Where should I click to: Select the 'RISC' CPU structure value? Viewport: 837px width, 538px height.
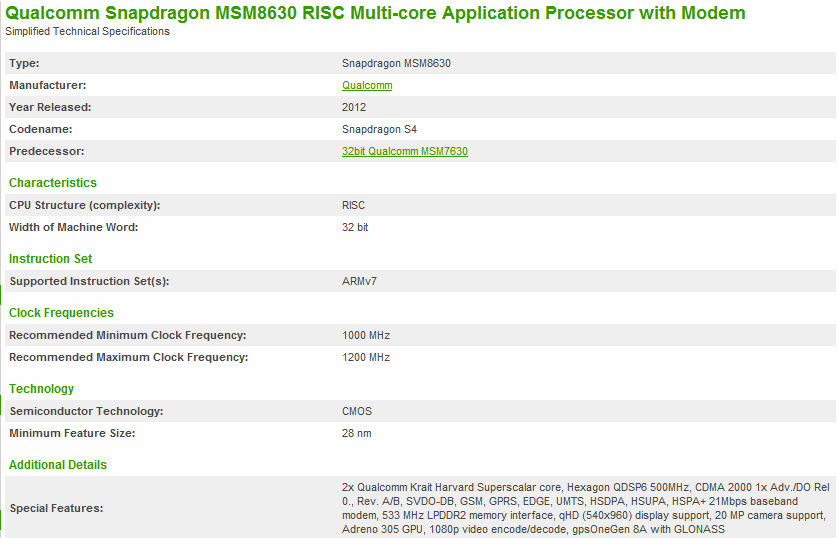point(353,205)
